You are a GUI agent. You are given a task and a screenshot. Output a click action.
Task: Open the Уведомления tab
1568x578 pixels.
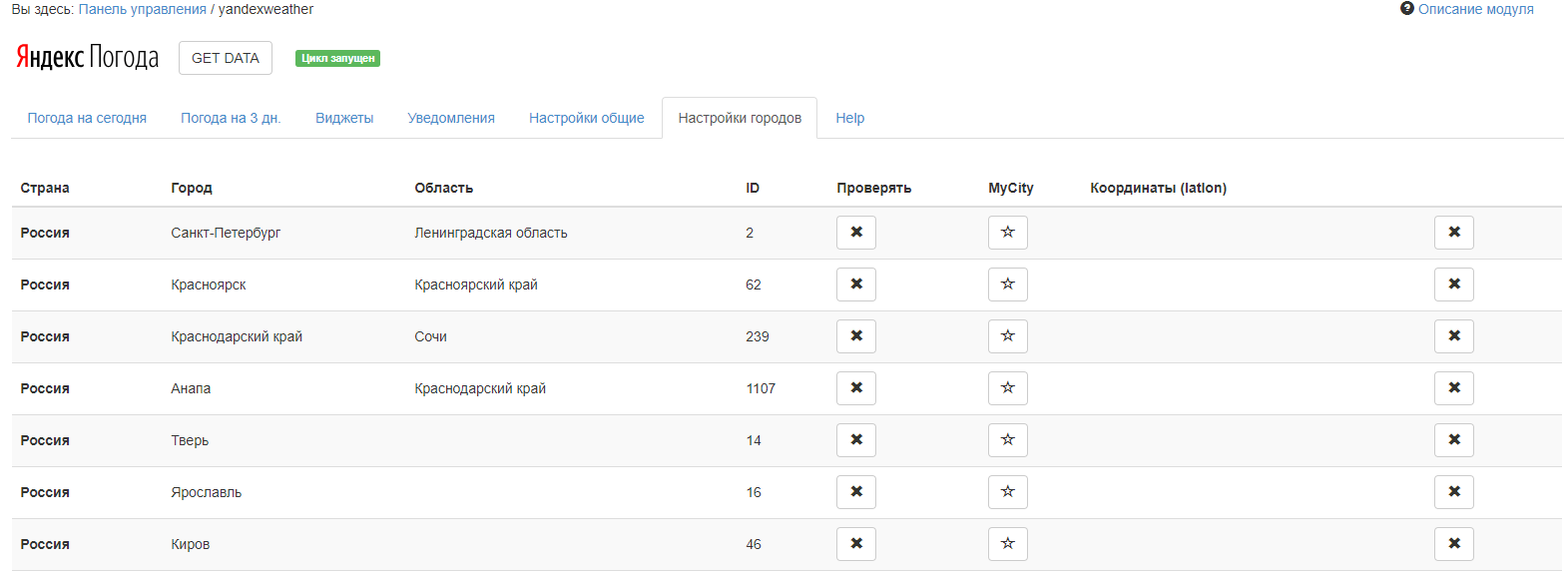451,118
